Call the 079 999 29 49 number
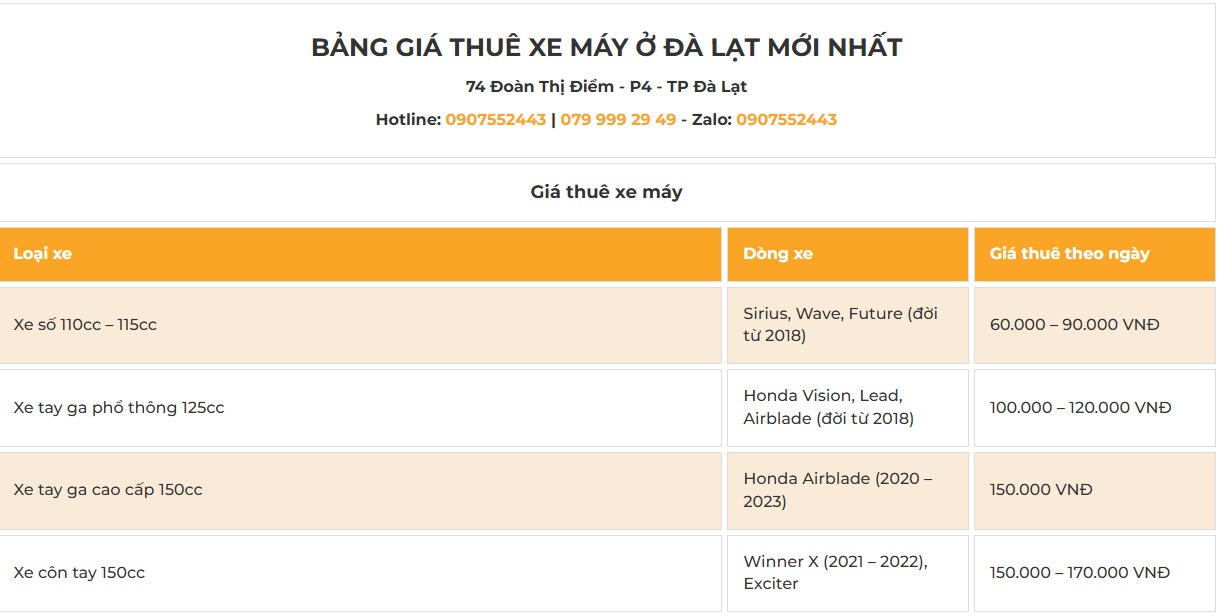The width and height of the screenshot is (1219, 616). coord(618,120)
